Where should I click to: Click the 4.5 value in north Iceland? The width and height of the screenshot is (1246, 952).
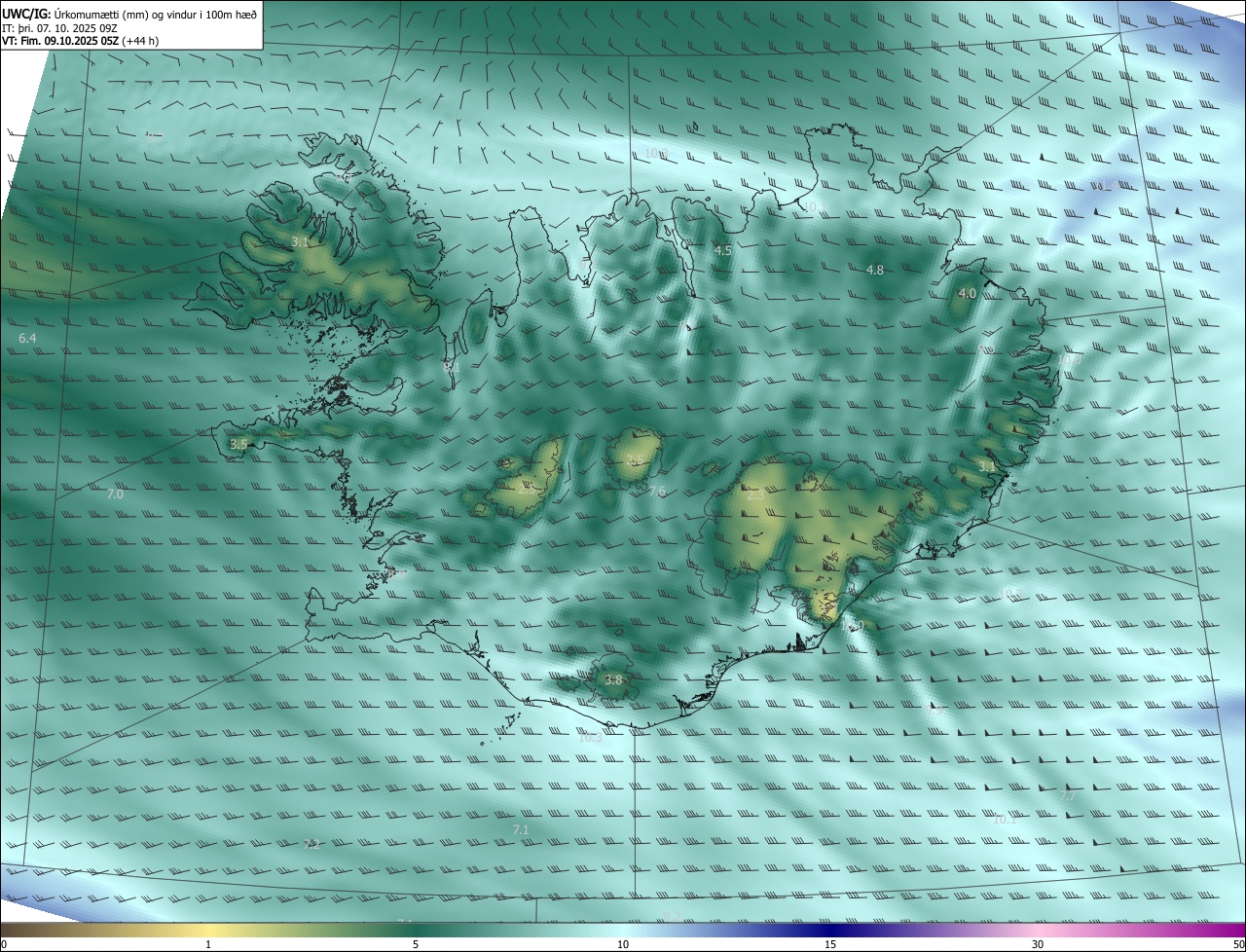723,250
